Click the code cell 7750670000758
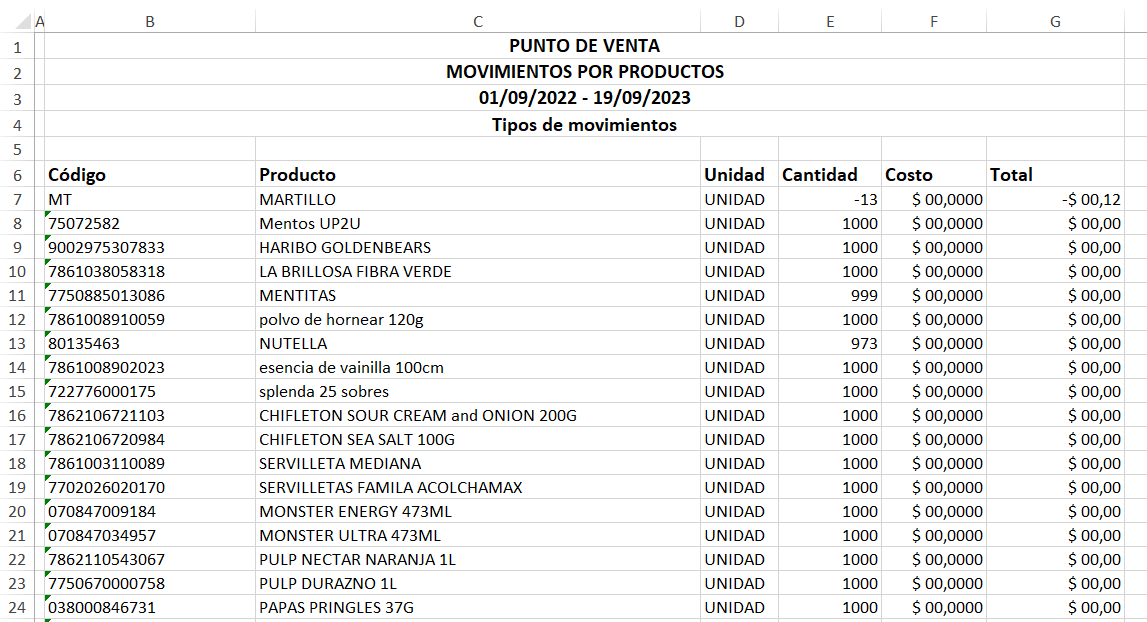The width and height of the screenshot is (1147, 622). [x=150, y=583]
